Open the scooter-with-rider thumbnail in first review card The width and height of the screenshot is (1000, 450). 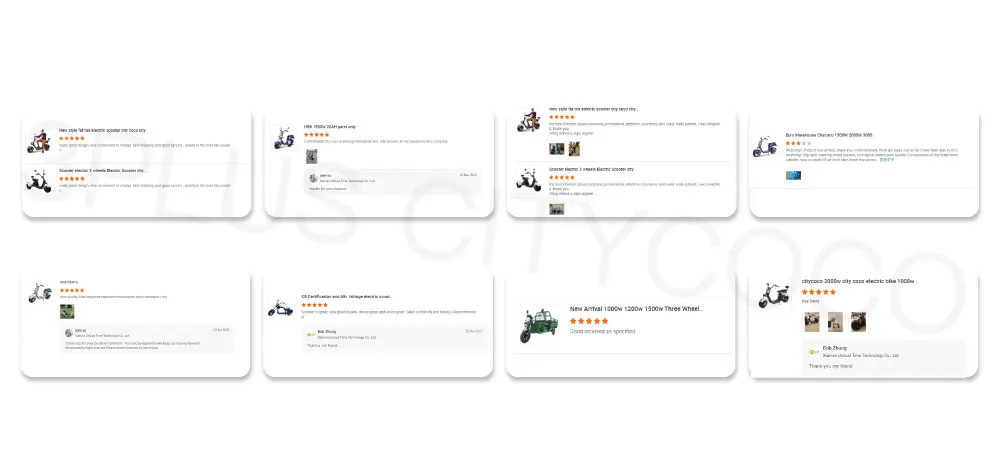tap(38, 141)
